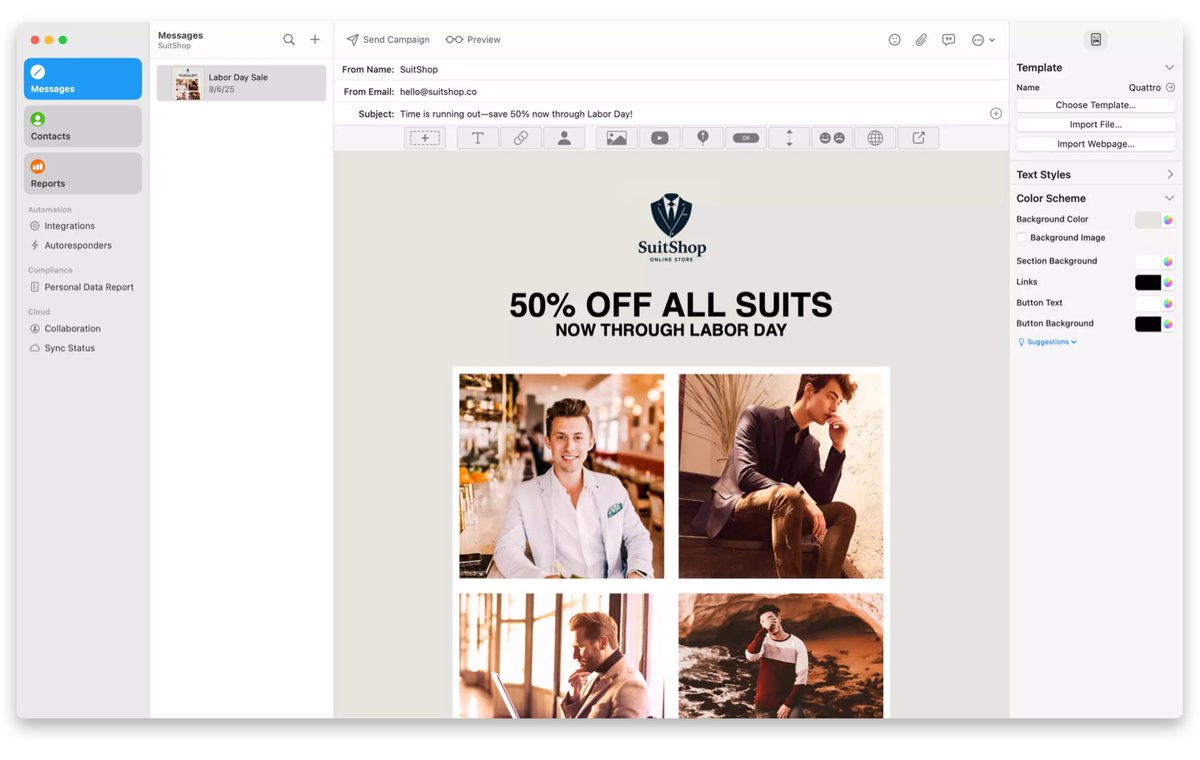Insert a link using the chain icon
The width and height of the screenshot is (1200, 760).
(520, 137)
